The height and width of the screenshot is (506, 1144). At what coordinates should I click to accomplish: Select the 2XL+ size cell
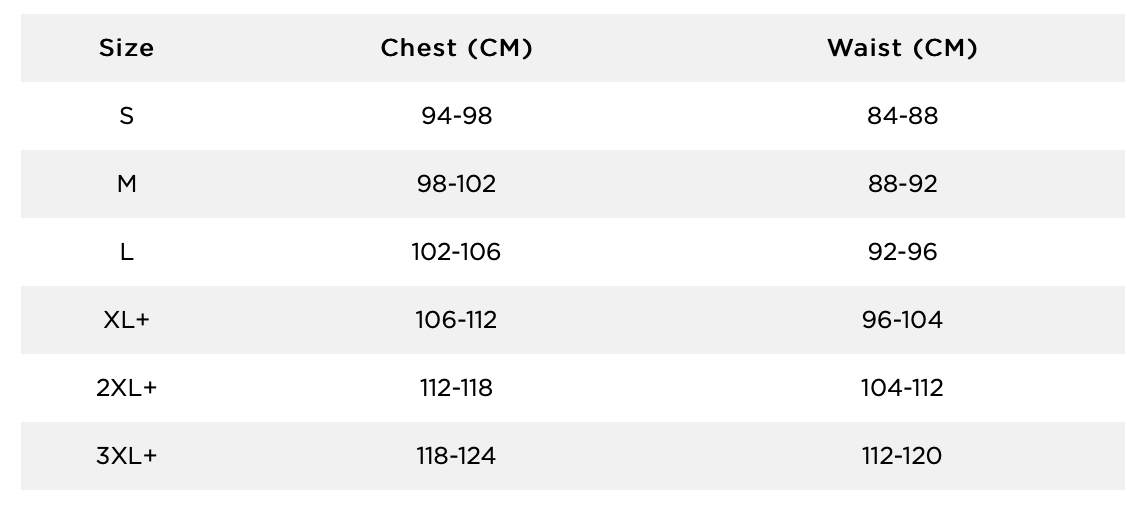coord(126,388)
